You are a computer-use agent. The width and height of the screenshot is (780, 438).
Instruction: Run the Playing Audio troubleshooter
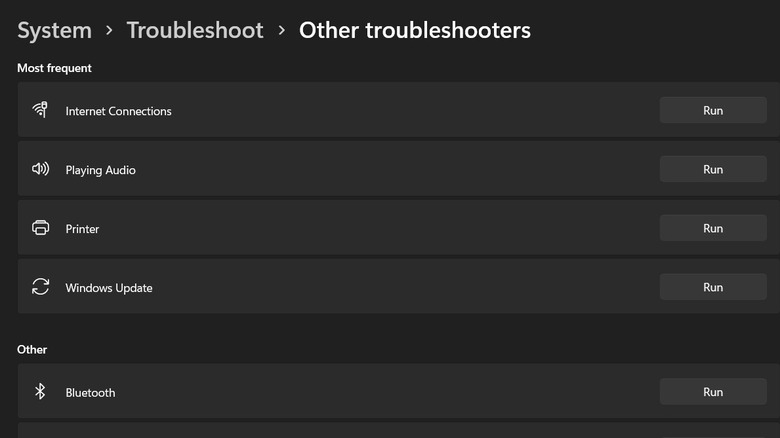tap(712, 169)
